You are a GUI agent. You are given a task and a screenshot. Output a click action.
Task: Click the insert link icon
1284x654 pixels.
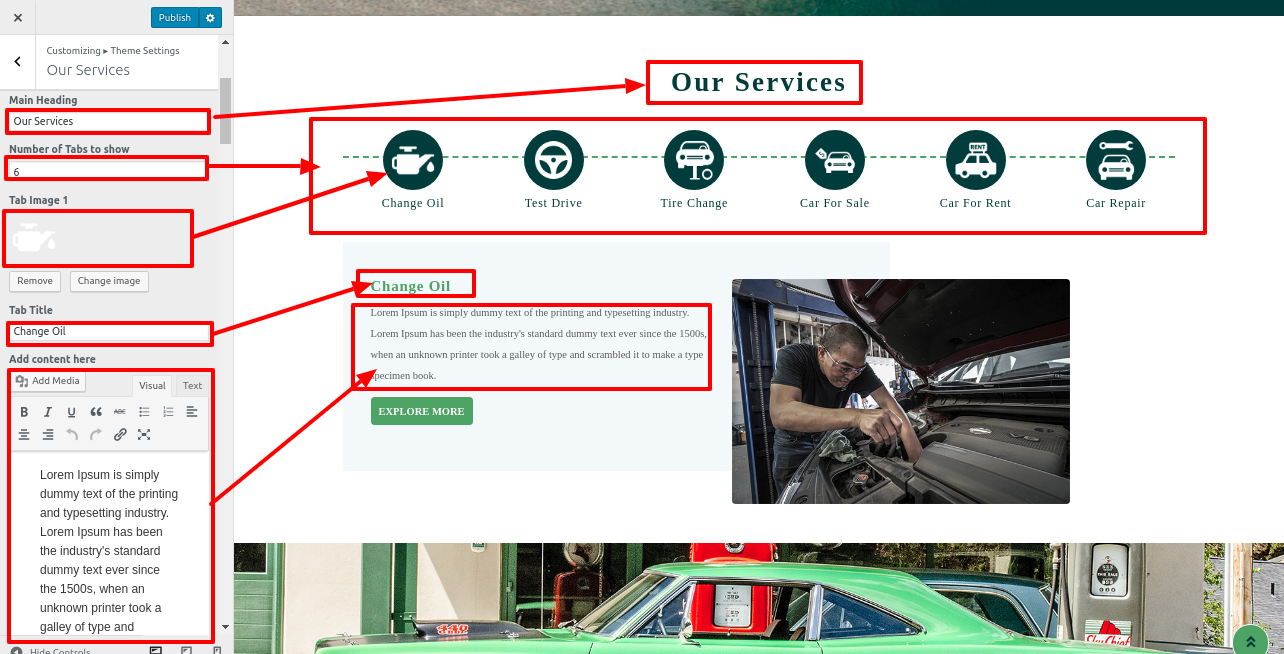pyautogui.click(x=120, y=435)
